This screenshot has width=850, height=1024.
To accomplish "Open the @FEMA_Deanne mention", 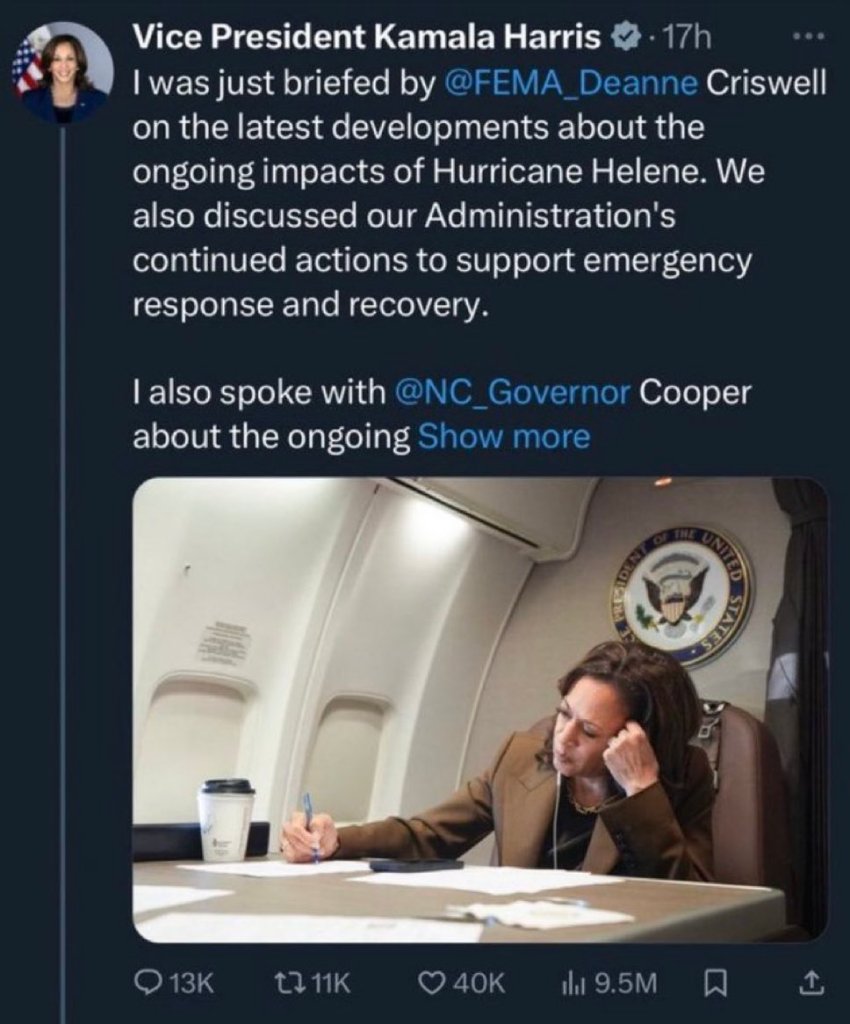I will point(570,84).
